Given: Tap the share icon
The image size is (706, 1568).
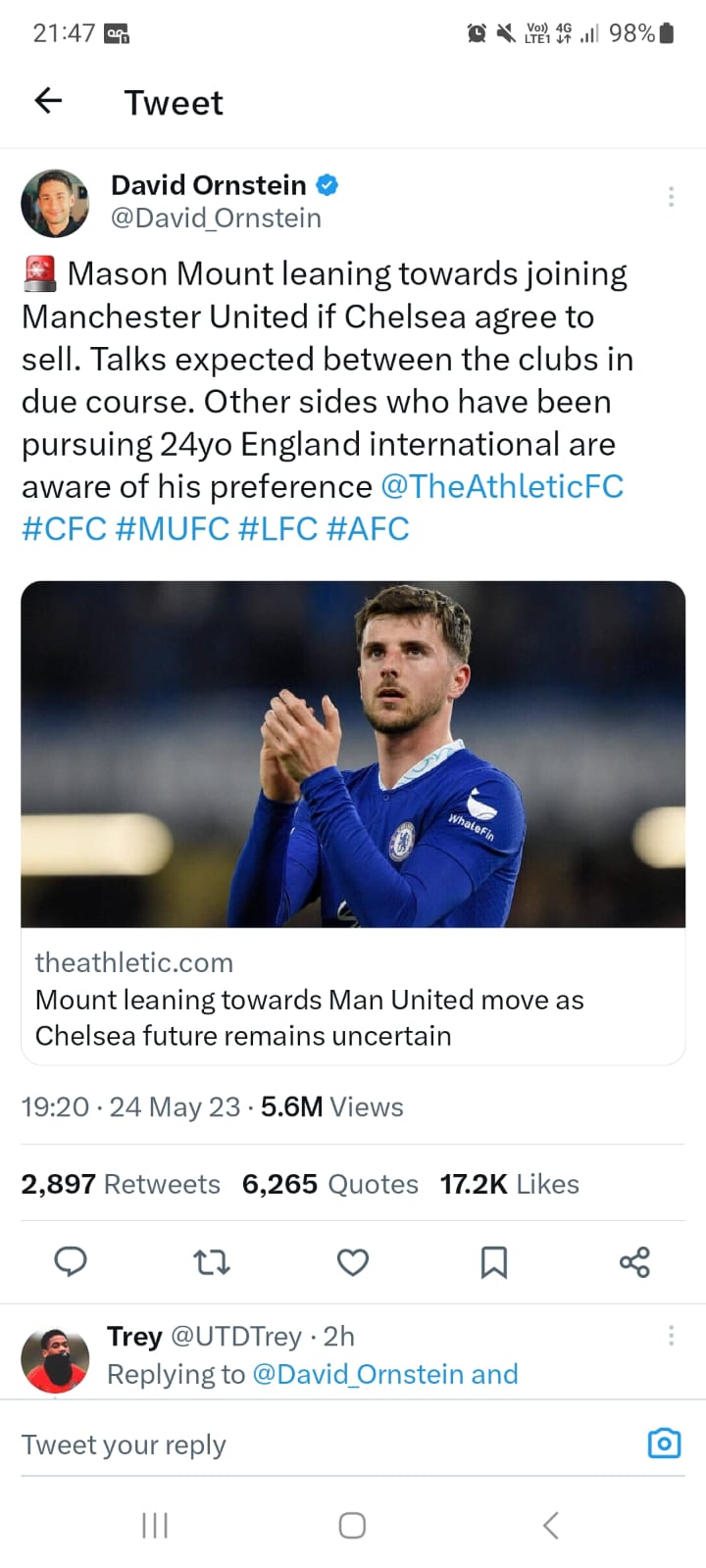Looking at the screenshot, I should [x=634, y=1261].
